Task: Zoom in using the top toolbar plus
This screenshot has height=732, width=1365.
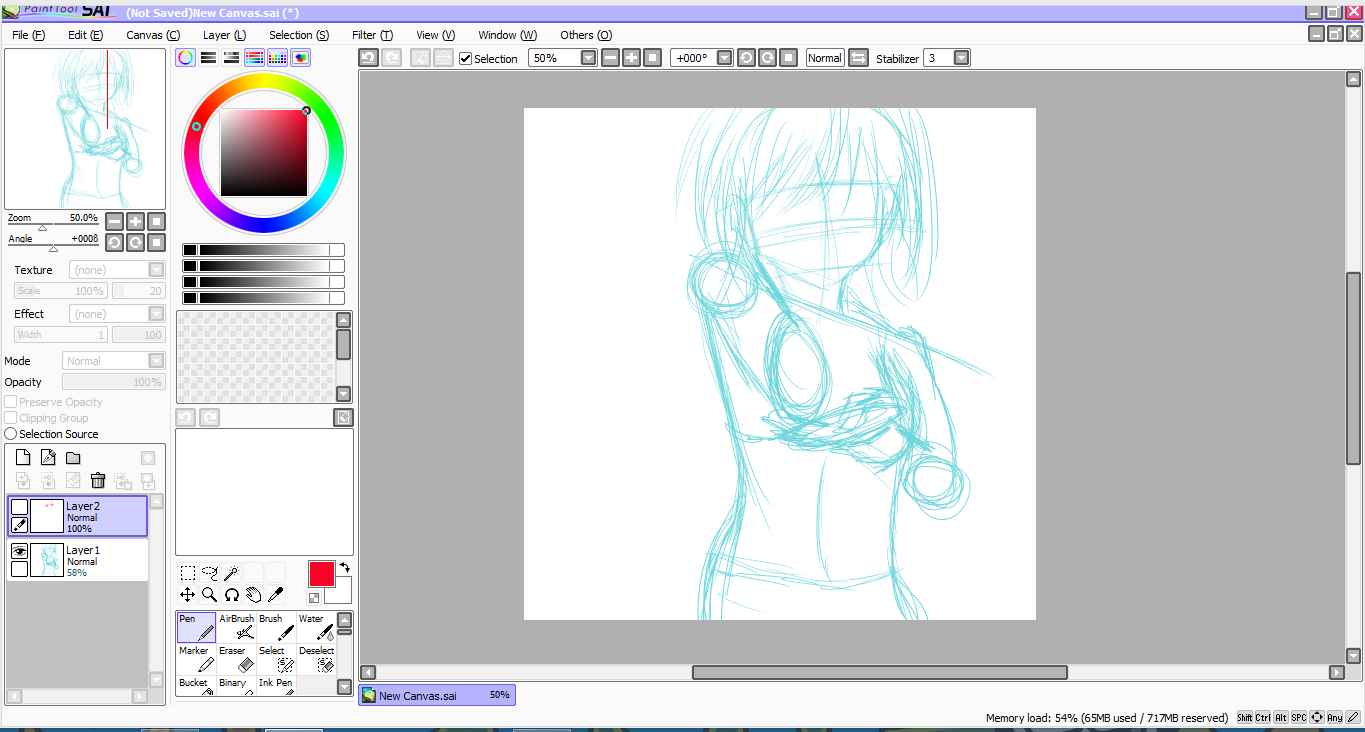Action: 632,58
